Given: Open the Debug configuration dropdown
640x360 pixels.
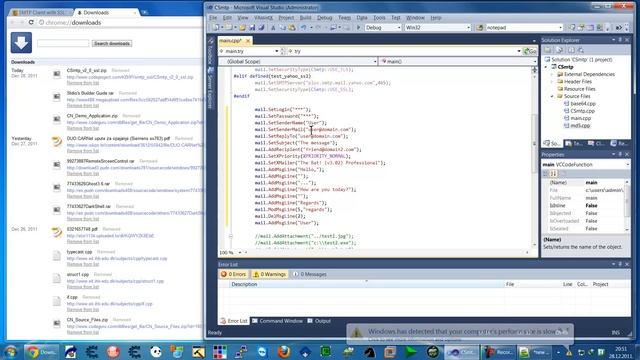Looking at the screenshot, I should tap(399, 28).
